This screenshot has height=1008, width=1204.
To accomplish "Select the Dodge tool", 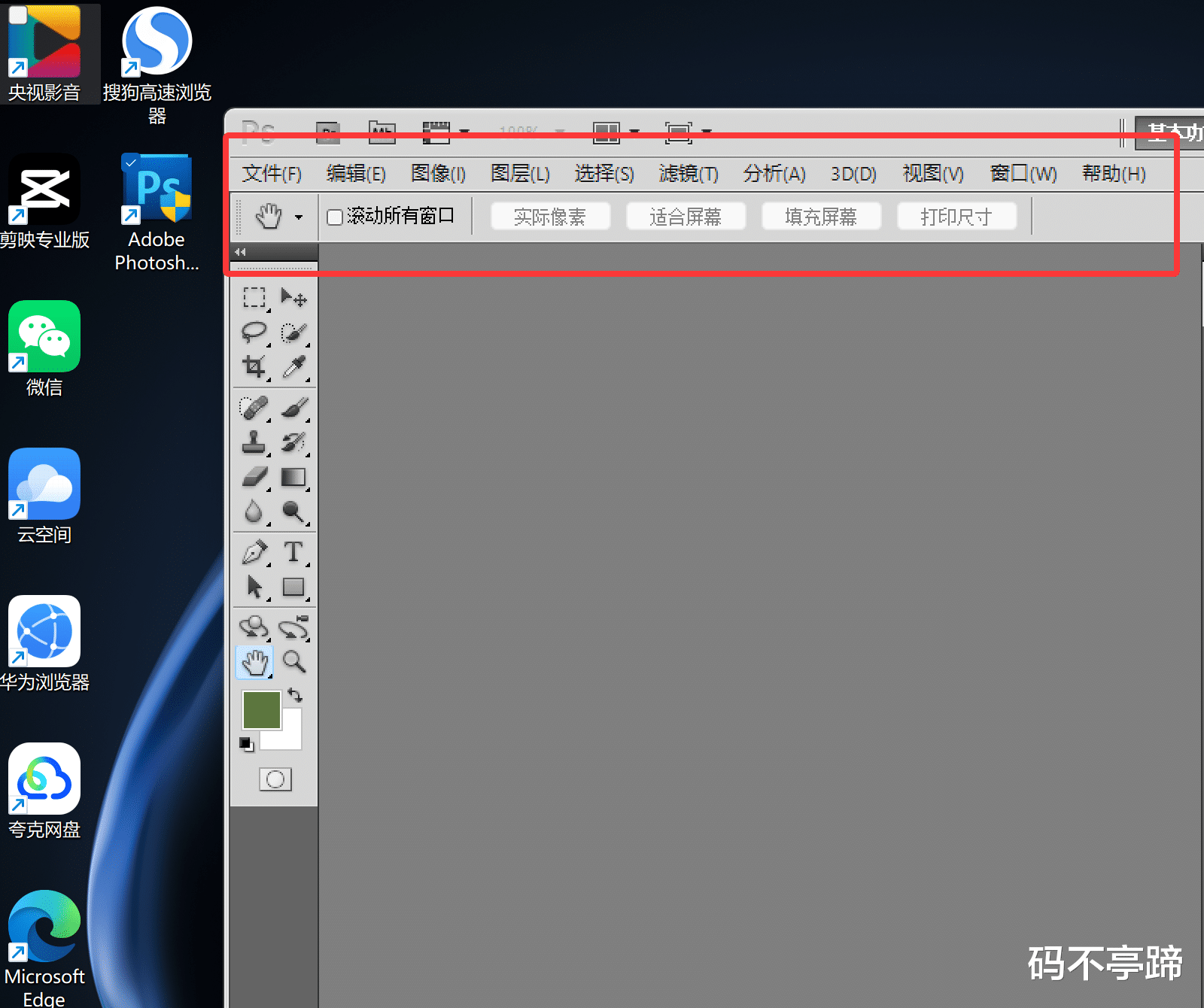I will [x=293, y=512].
